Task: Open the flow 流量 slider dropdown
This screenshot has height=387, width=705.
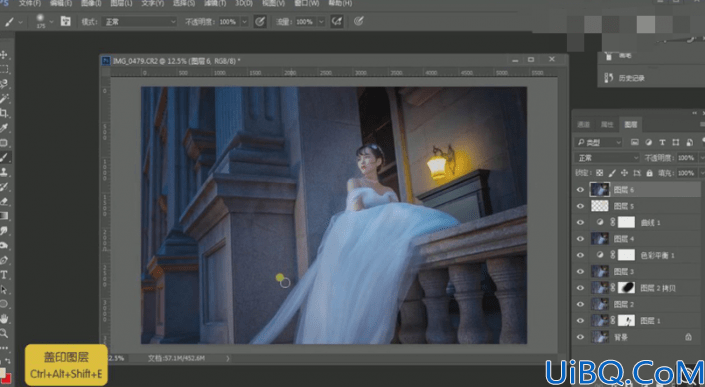Action: (321, 22)
